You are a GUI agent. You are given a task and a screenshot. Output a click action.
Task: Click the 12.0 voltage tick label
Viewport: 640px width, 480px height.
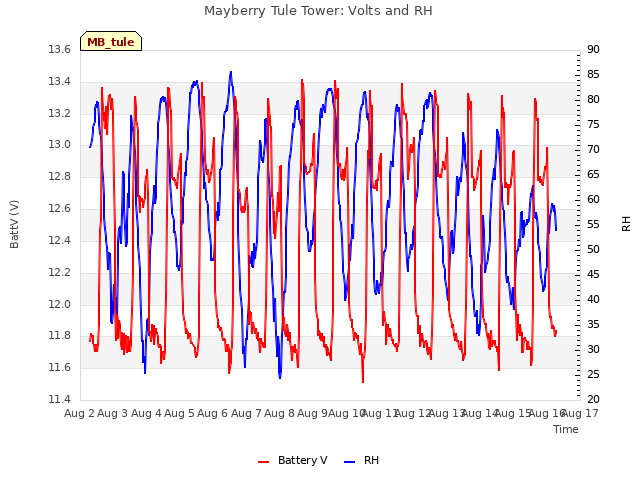tap(60, 304)
